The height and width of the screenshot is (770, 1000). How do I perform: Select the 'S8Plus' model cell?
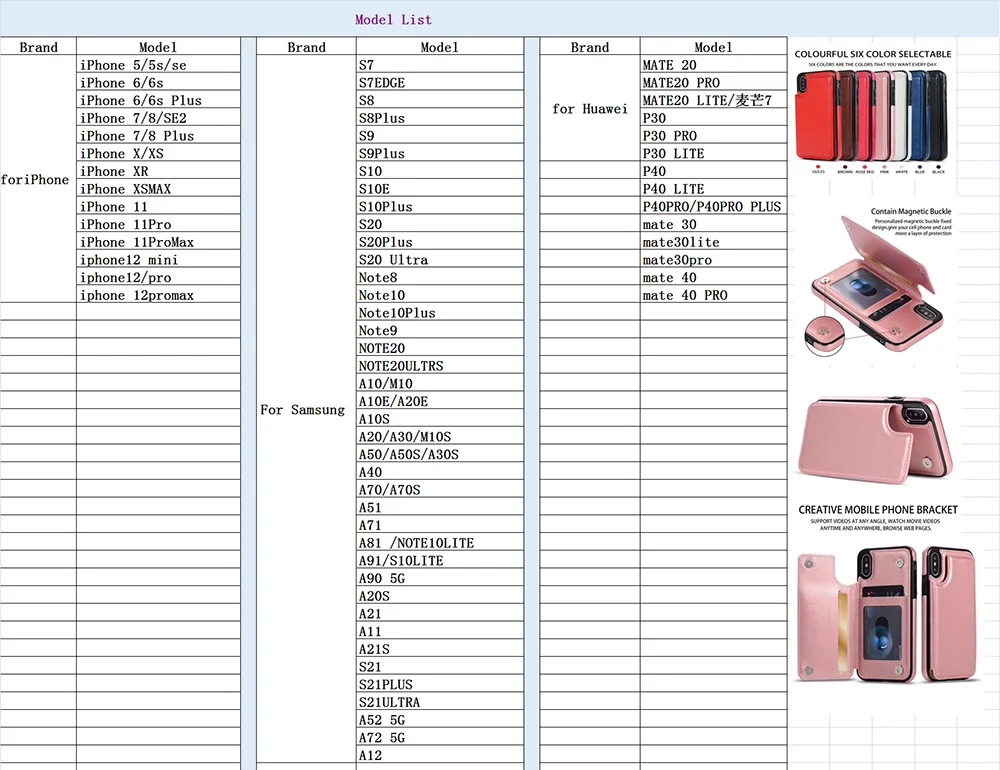click(439, 118)
